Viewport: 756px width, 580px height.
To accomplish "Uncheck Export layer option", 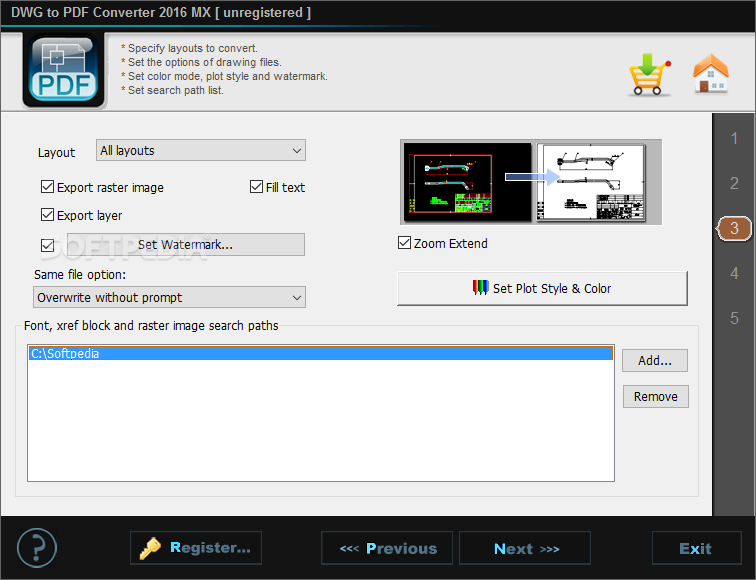I will click(47, 215).
